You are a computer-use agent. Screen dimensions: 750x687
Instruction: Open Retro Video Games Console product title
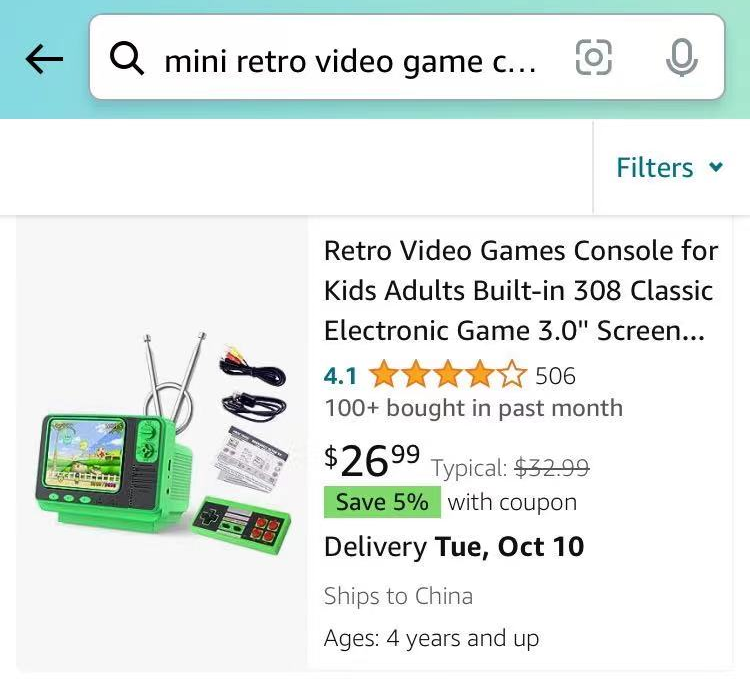pos(521,290)
